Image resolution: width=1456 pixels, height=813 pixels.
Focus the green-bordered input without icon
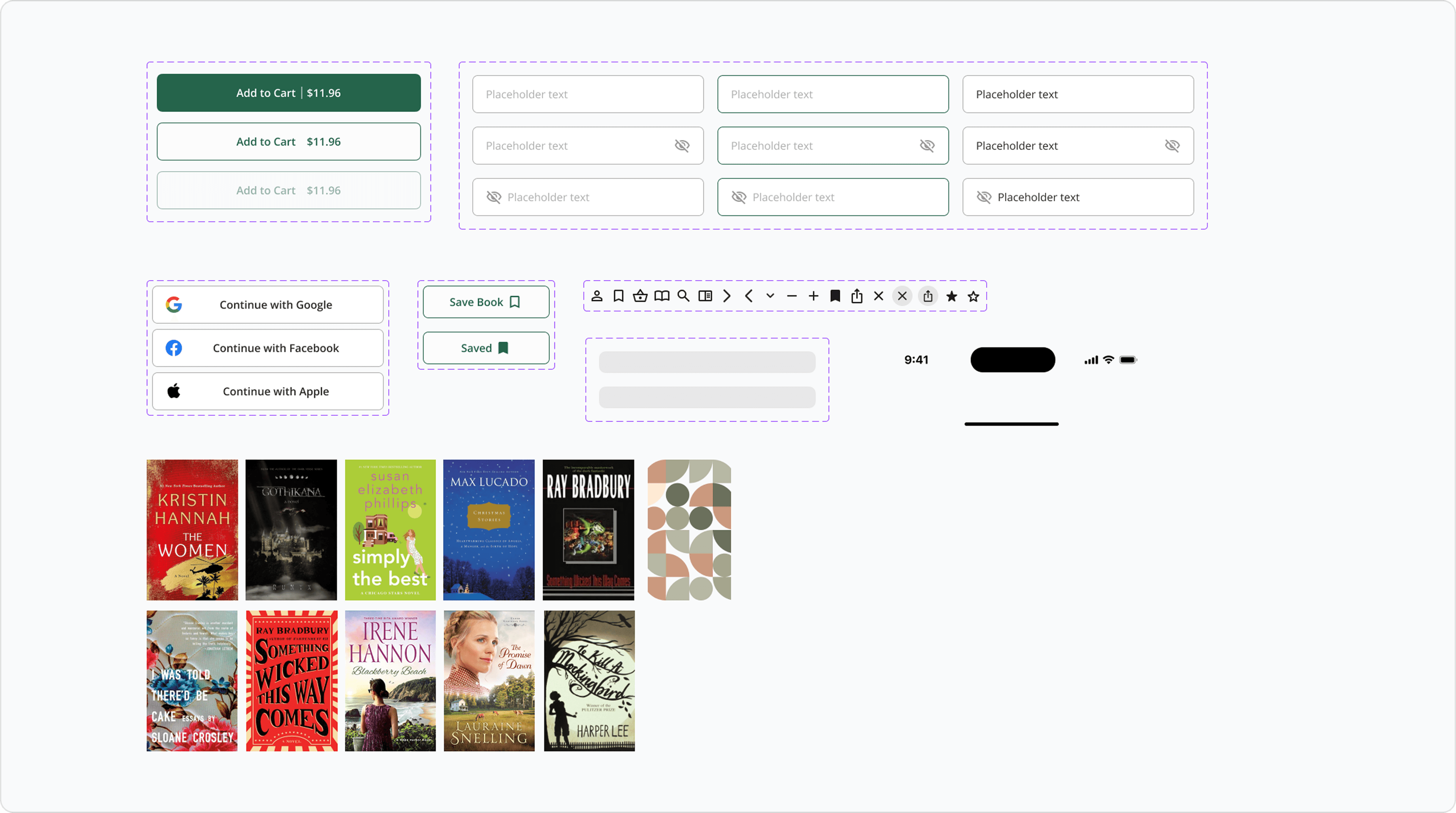[x=833, y=94]
